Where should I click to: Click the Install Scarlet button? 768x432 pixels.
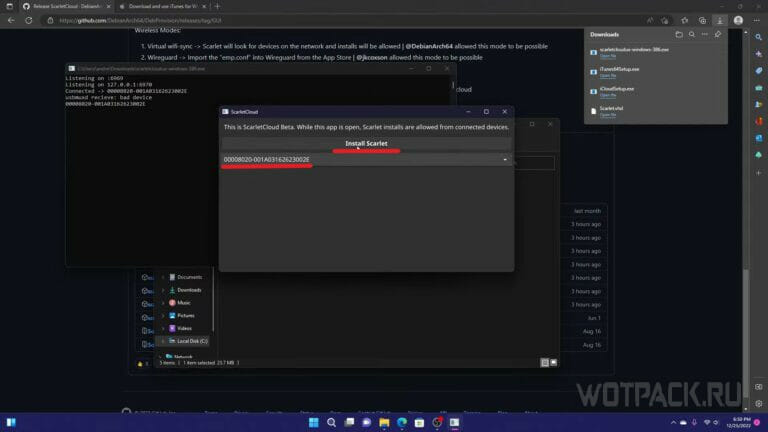click(x=366, y=143)
